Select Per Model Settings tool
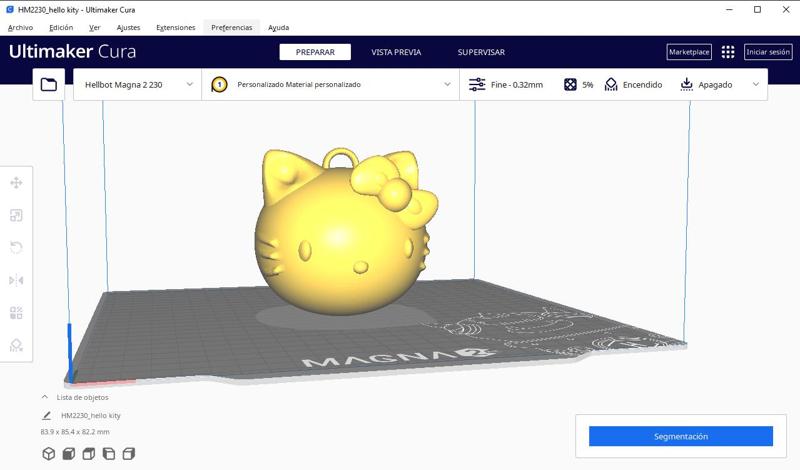This screenshot has height=470, width=800. pyautogui.click(x=16, y=313)
